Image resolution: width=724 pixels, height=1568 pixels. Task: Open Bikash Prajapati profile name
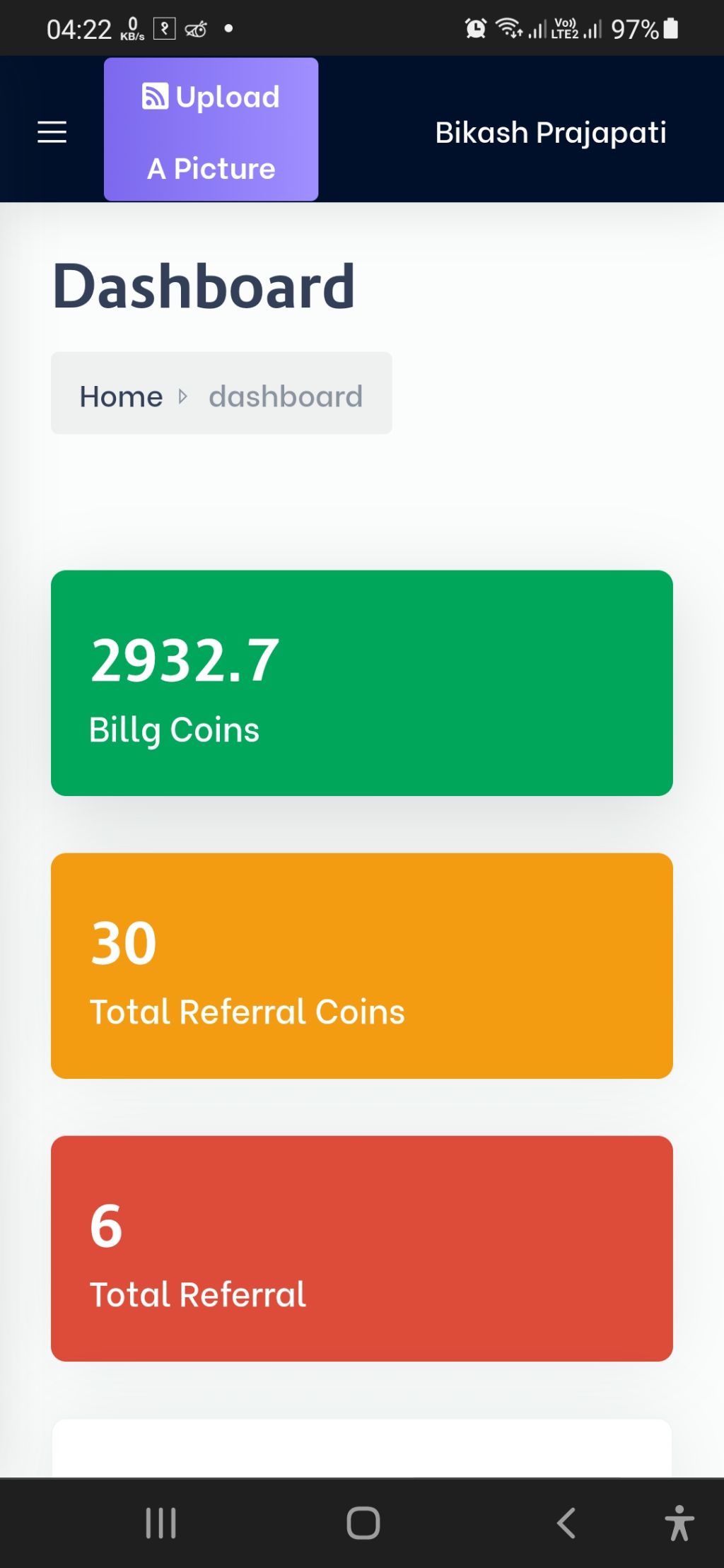[551, 132]
